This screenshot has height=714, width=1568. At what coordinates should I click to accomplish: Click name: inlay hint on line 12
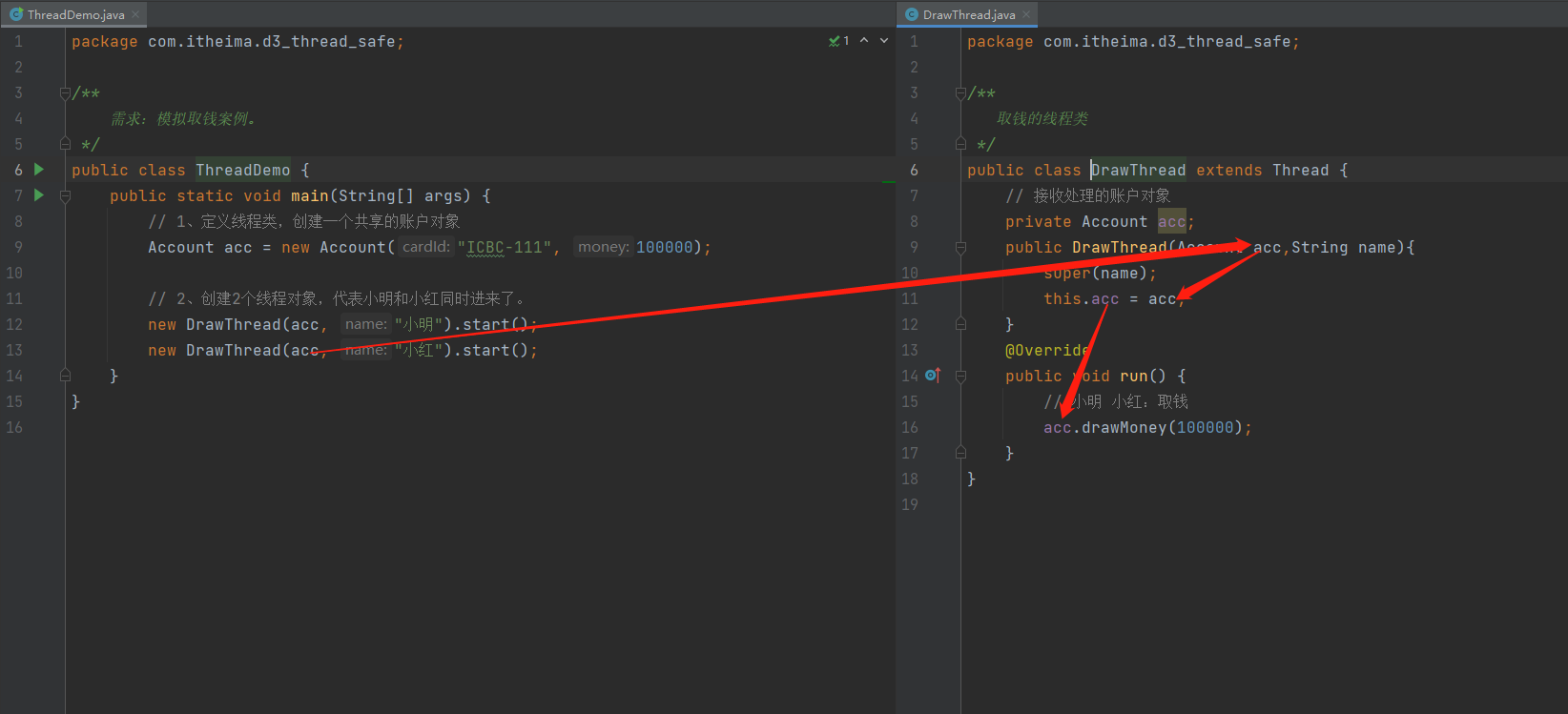coord(366,324)
